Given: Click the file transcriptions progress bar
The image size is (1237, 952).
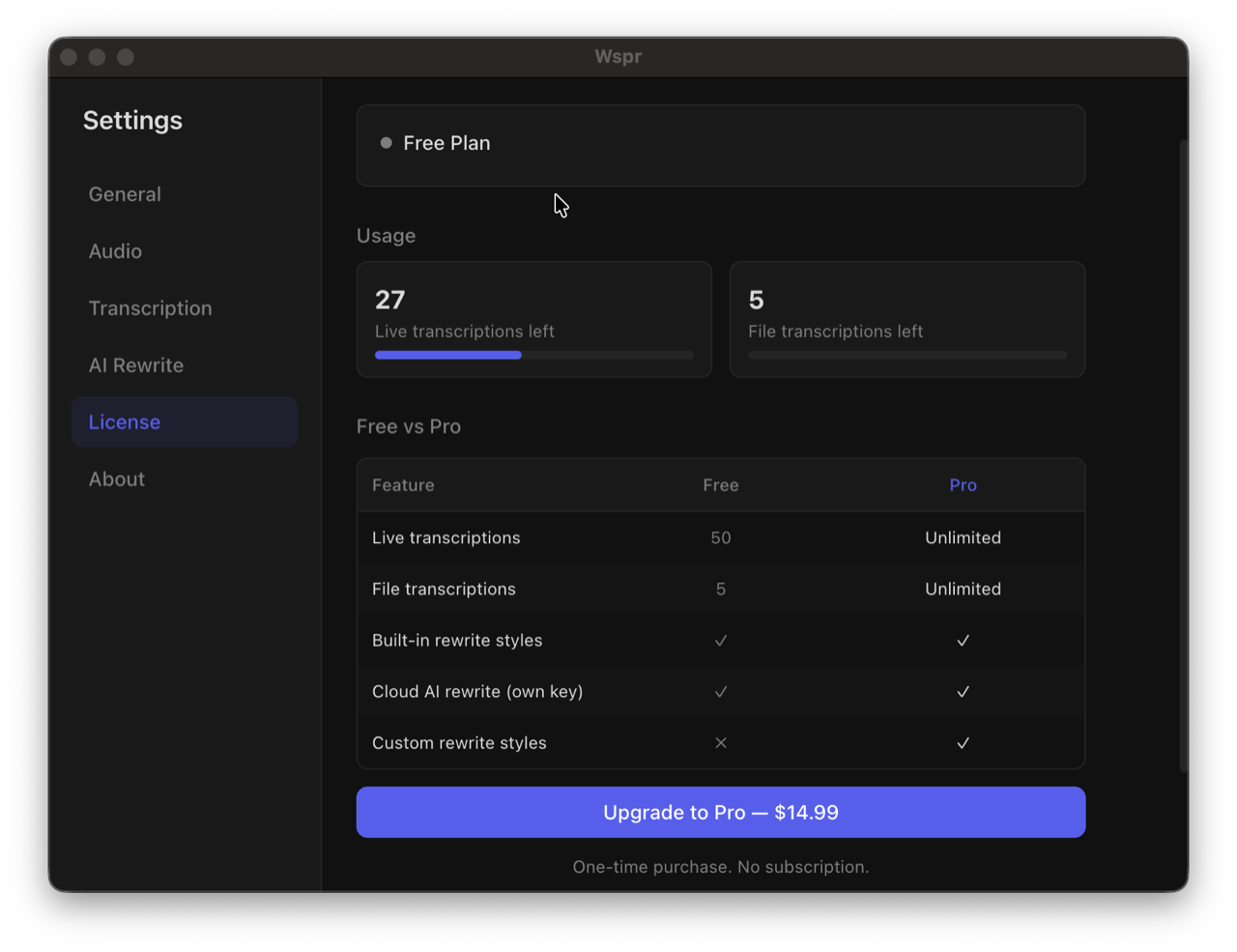Looking at the screenshot, I should pyautogui.click(x=906, y=356).
